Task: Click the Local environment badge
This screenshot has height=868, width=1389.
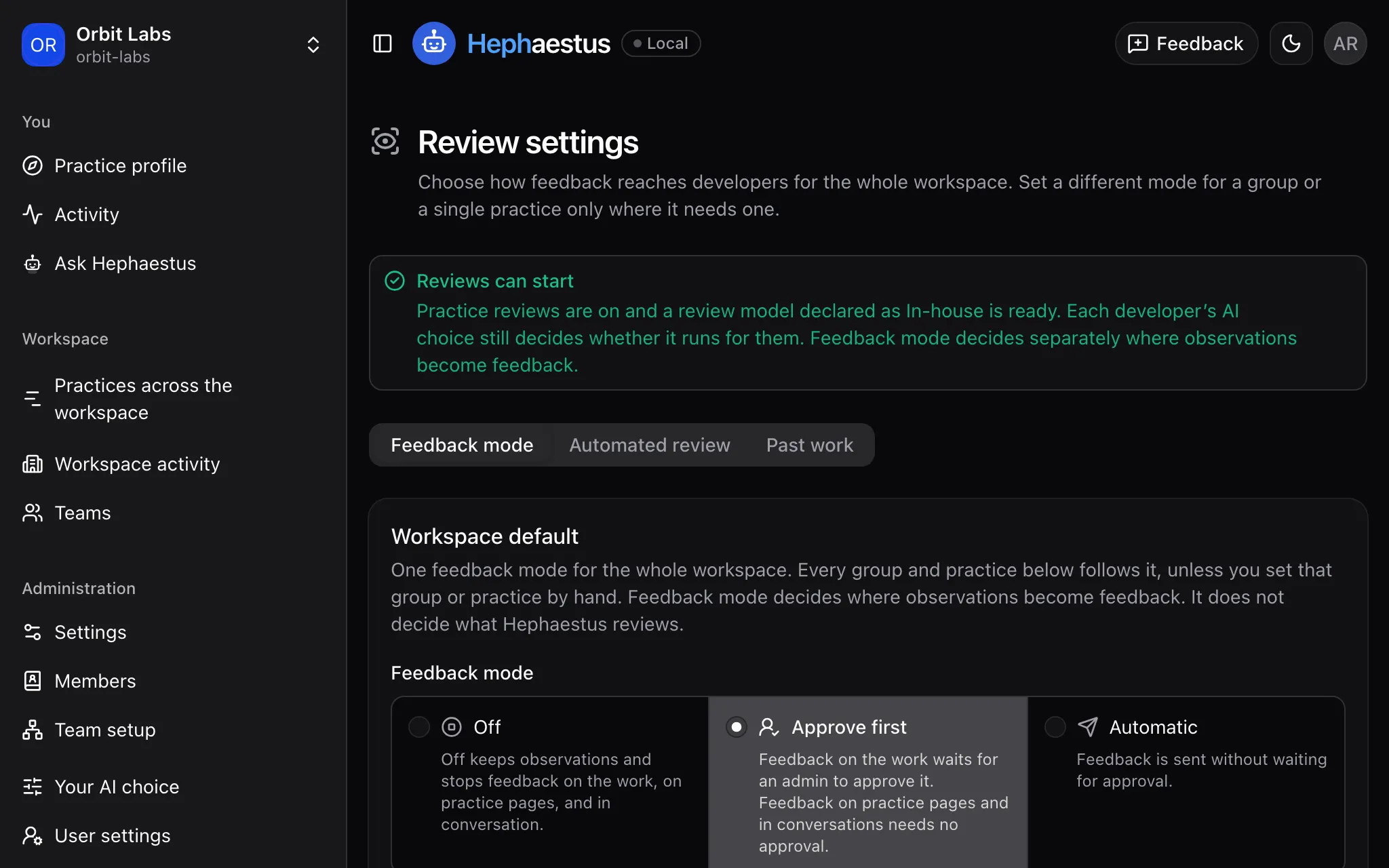Action: click(x=661, y=43)
